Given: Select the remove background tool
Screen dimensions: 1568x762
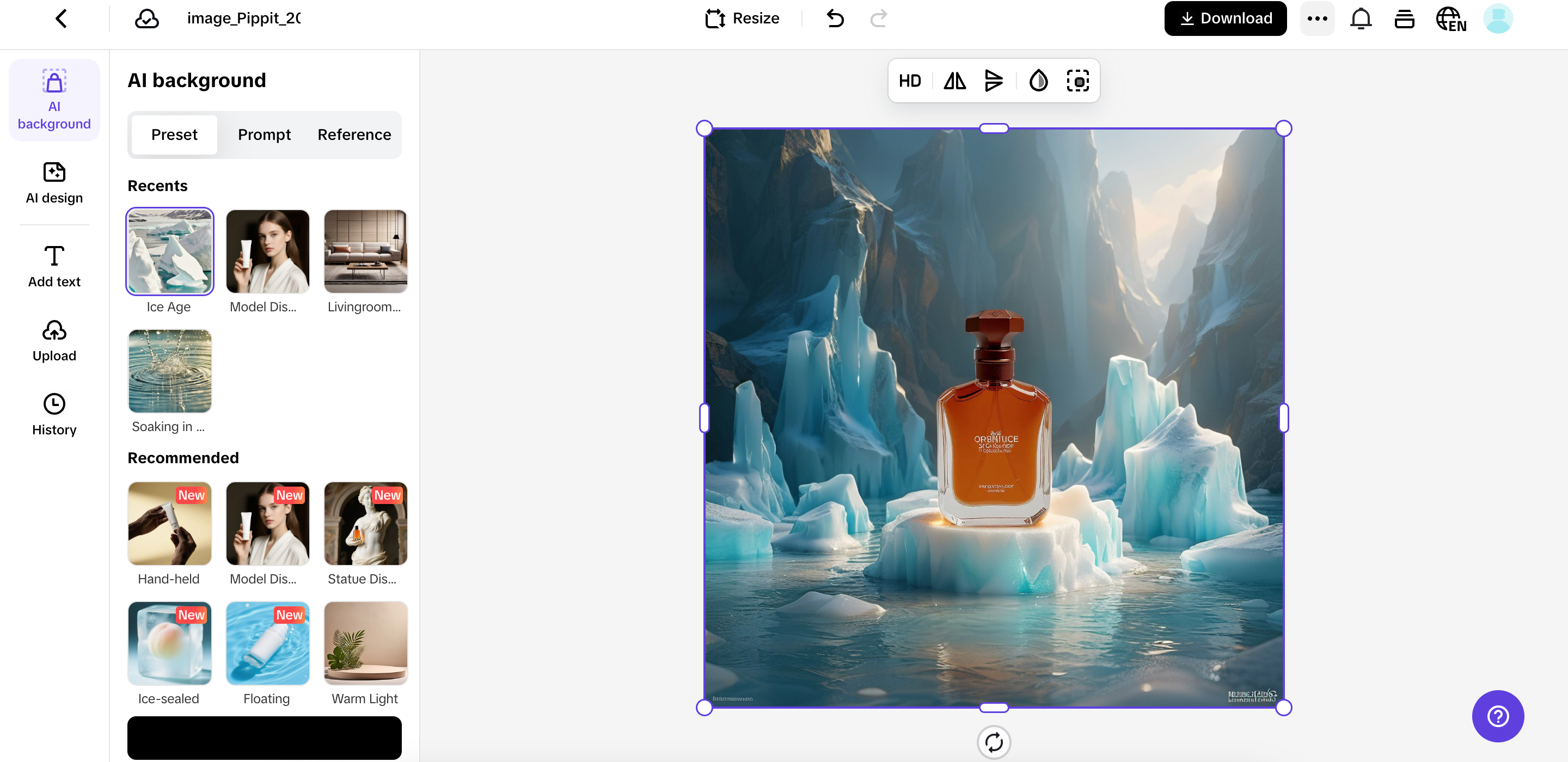Looking at the screenshot, I should click(1077, 81).
